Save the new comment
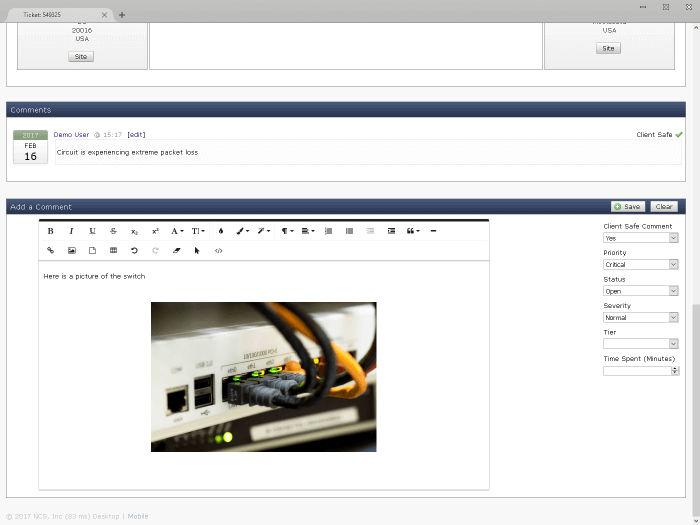This screenshot has width=700, height=525. [628, 206]
